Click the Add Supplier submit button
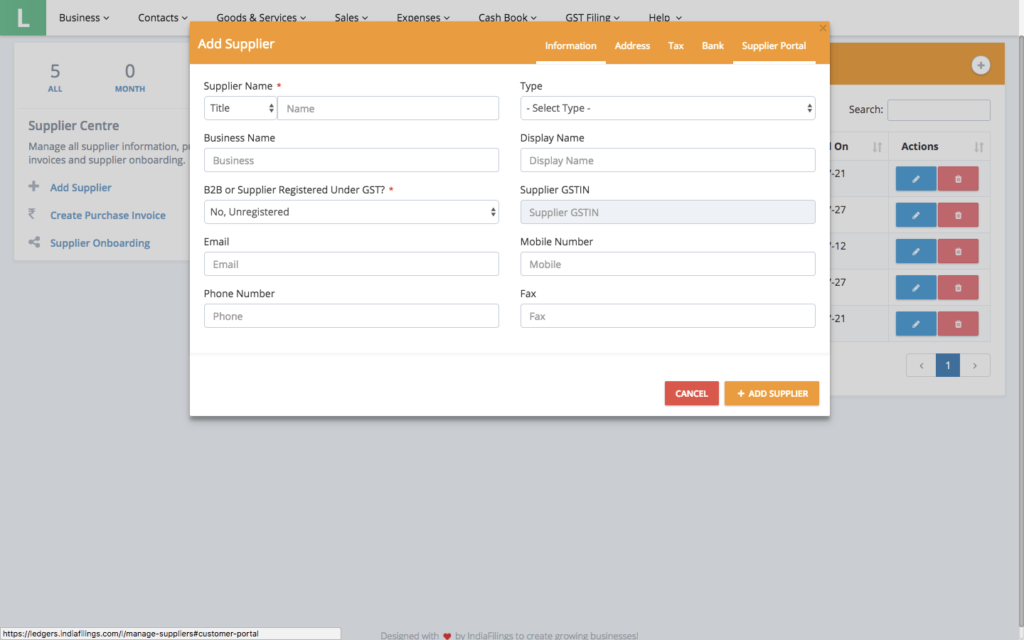 [x=771, y=393]
